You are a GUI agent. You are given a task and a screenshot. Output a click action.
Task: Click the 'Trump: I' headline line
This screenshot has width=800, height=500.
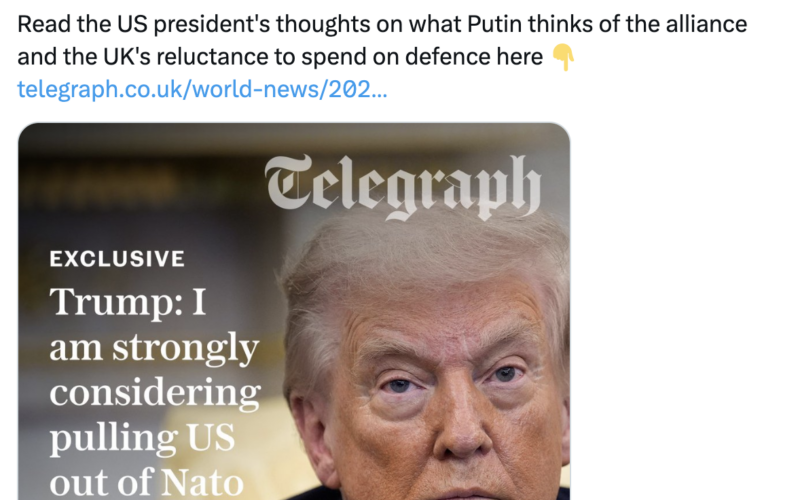tap(128, 301)
